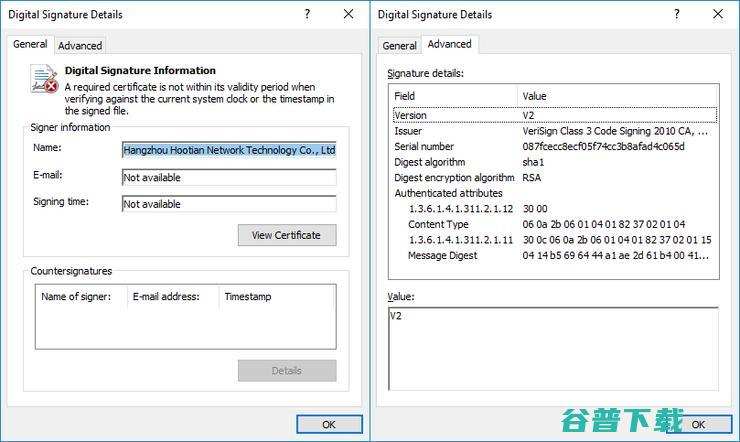Click the RSA value
The image size is (740, 442).
pyautogui.click(x=531, y=177)
